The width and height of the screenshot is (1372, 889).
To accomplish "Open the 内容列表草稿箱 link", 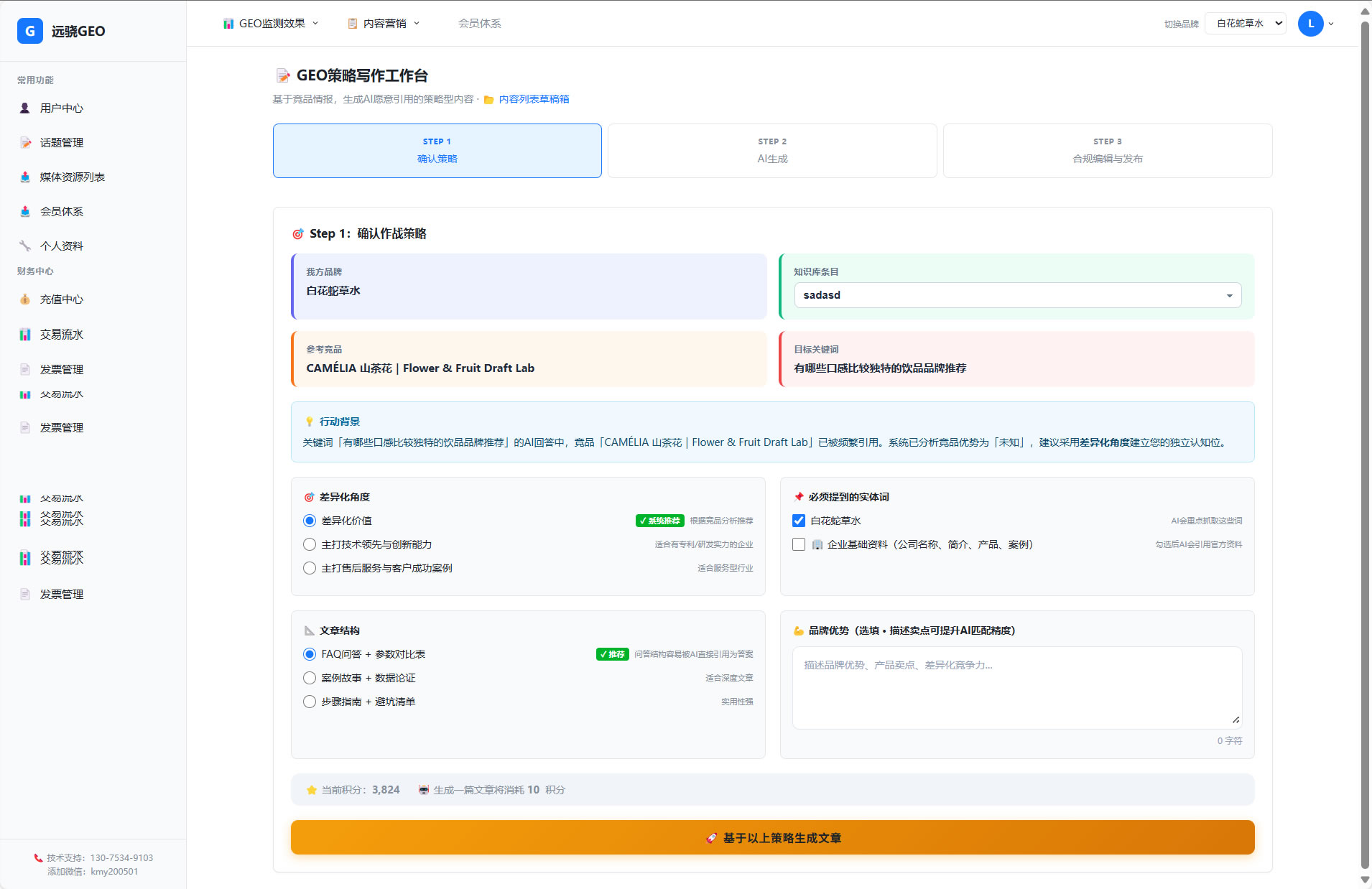I will 534,99.
